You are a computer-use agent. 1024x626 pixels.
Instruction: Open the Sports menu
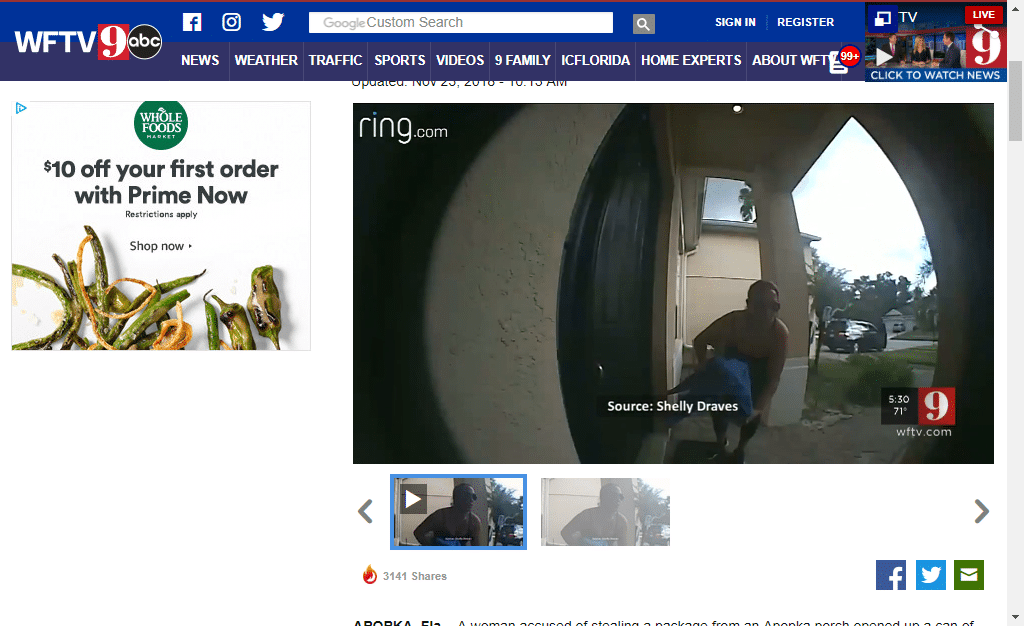click(400, 60)
